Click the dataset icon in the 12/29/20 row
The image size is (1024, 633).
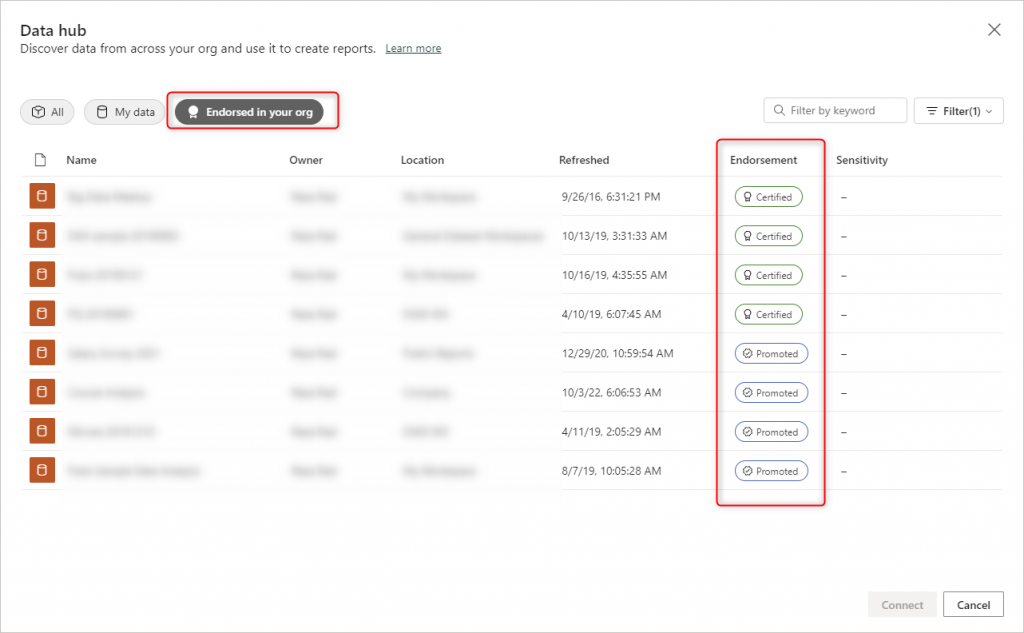(x=41, y=353)
